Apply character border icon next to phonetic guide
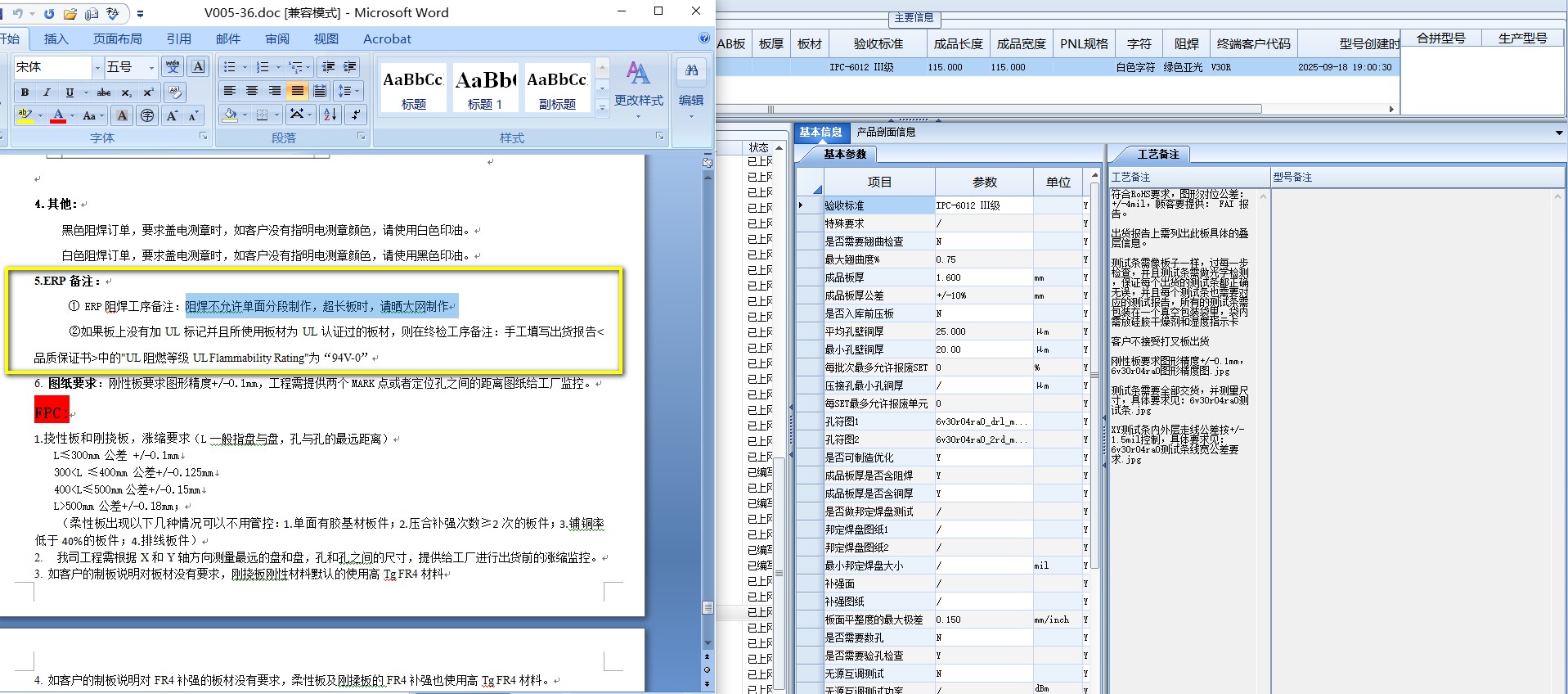 pos(198,67)
